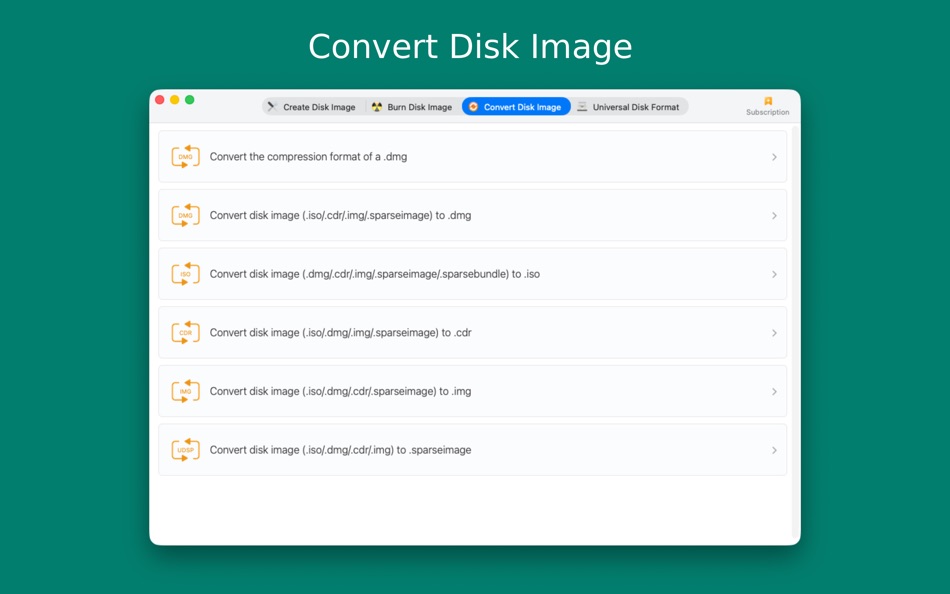Select the Burn Disk Image tab

tap(414, 106)
